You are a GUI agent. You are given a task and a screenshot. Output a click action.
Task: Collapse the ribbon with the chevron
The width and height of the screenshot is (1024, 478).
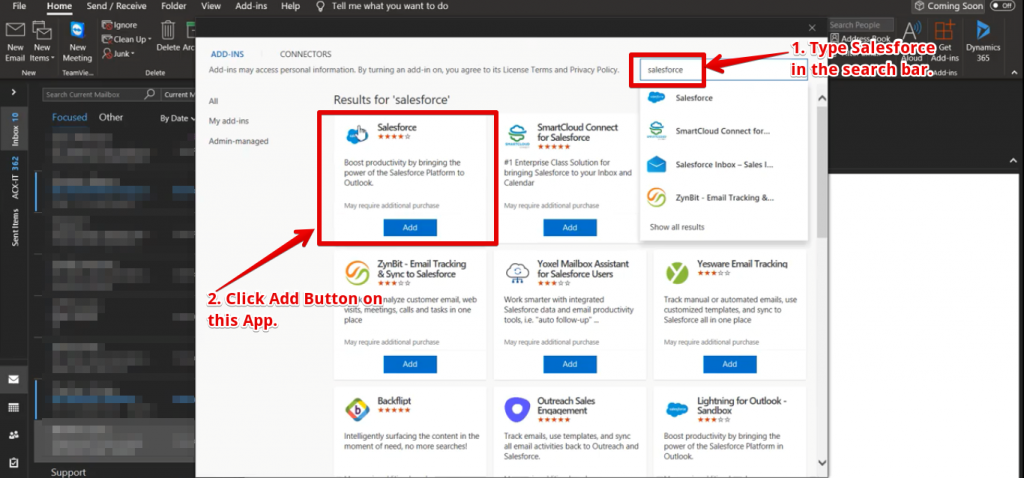click(x=1014, y=72)
